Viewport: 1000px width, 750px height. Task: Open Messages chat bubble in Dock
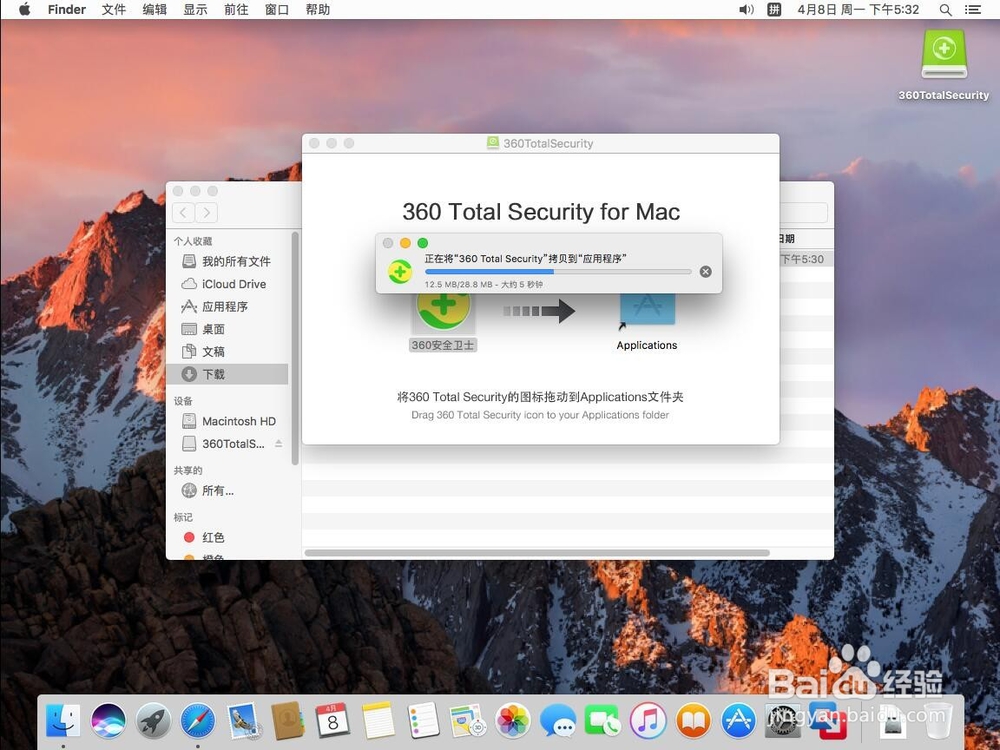click(558, 721)
